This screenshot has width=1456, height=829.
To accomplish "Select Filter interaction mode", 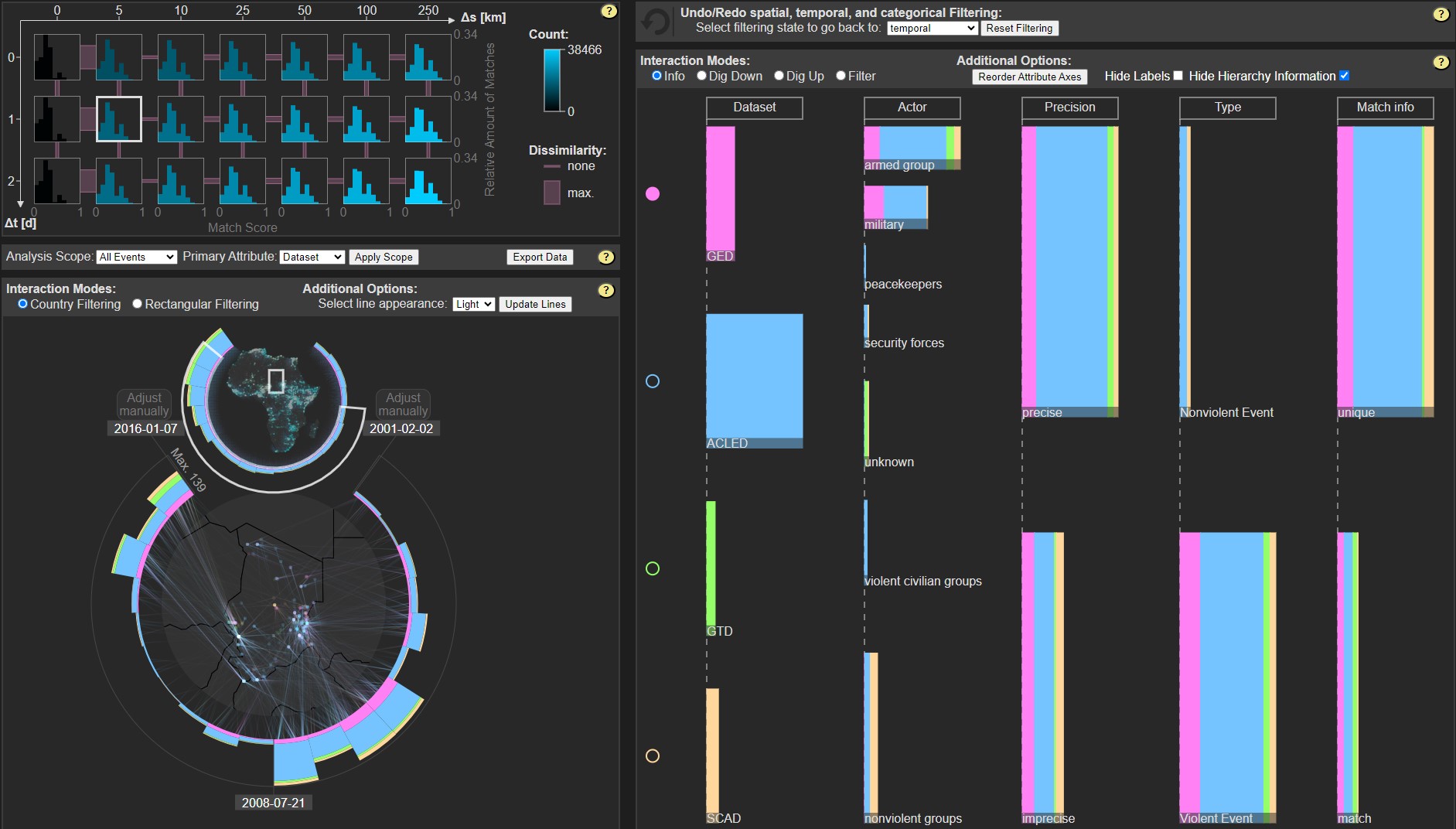I will tap(841, 76).
